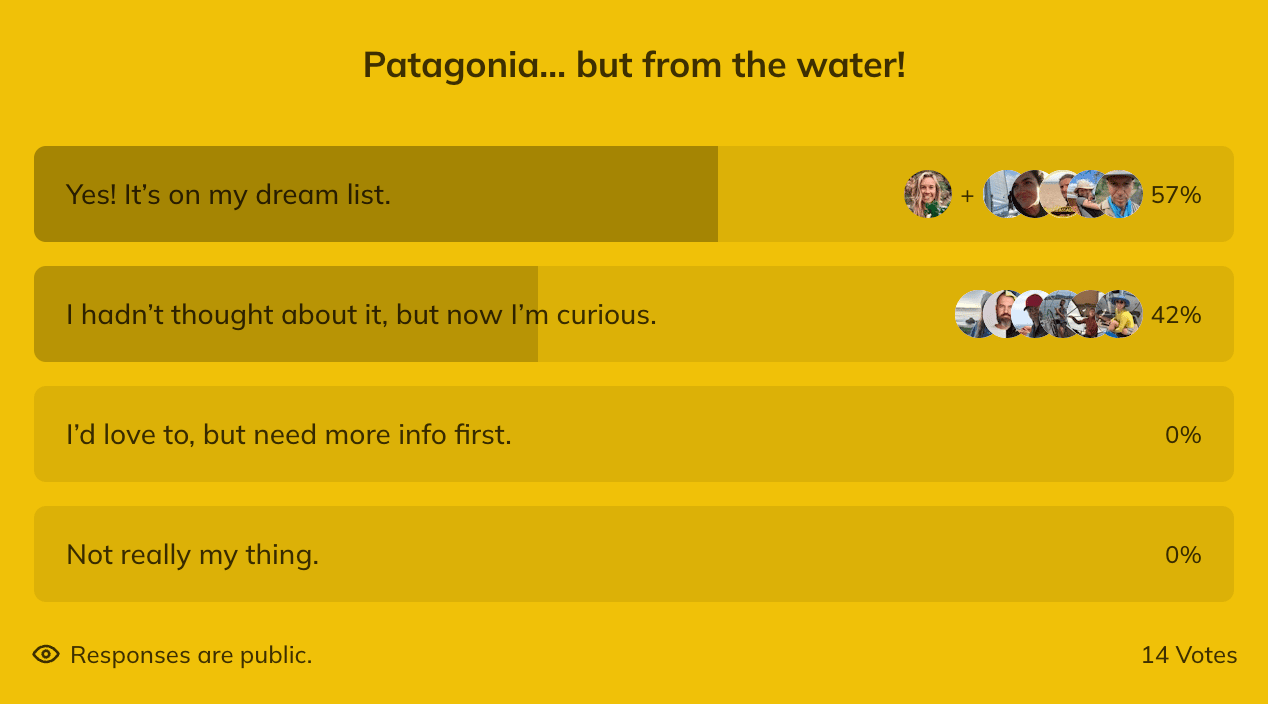
Task: Click the standalone avatar left of the plus sign
Action: (x=928, y=194)
